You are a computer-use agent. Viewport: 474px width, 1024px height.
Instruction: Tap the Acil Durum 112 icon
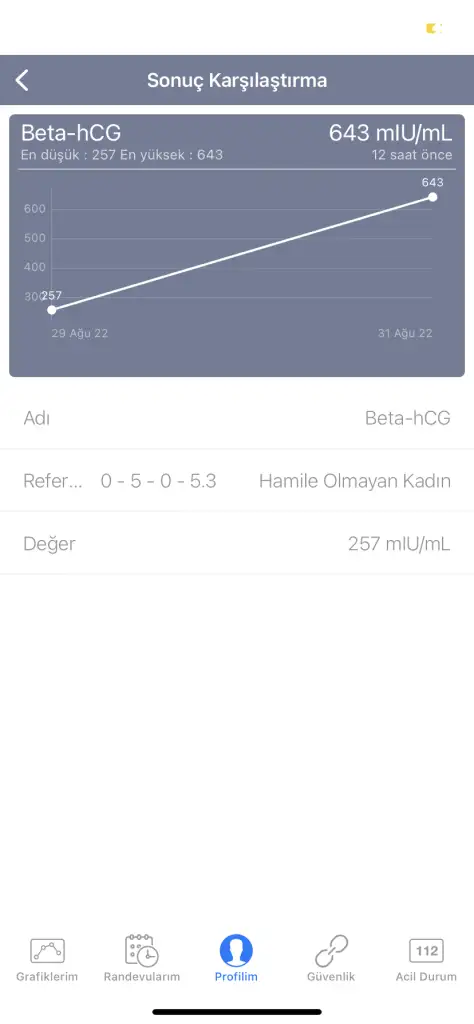426,951
